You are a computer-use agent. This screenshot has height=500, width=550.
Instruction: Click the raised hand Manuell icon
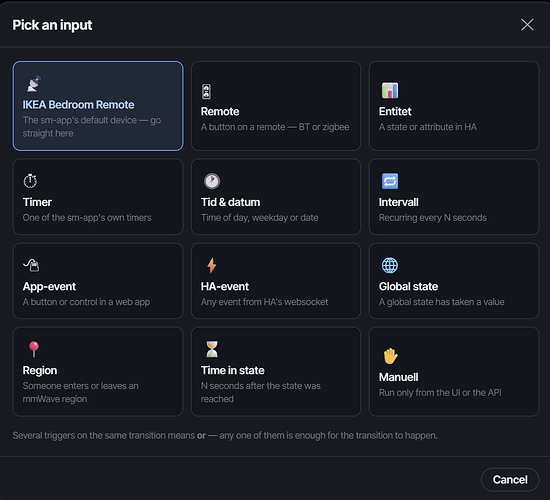coord(390,356)
